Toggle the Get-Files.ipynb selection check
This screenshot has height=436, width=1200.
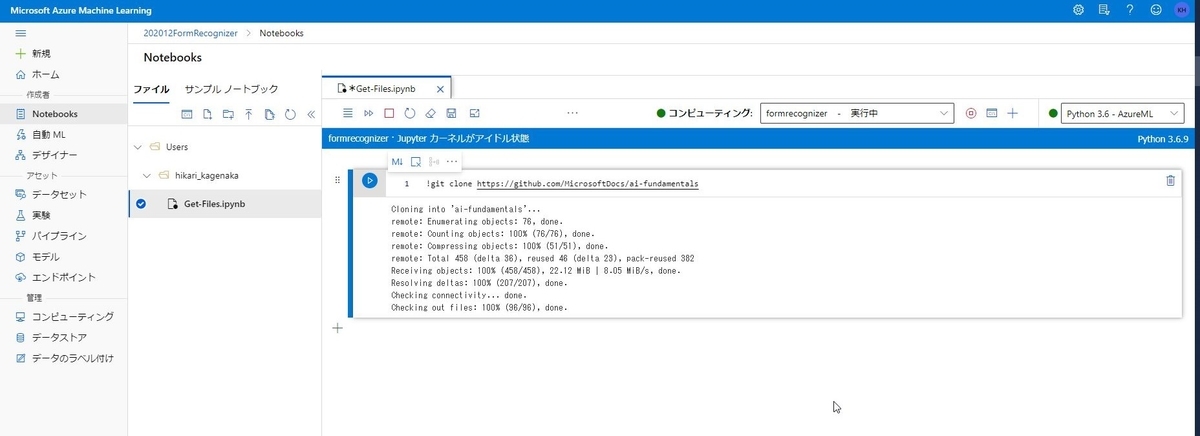141,203
